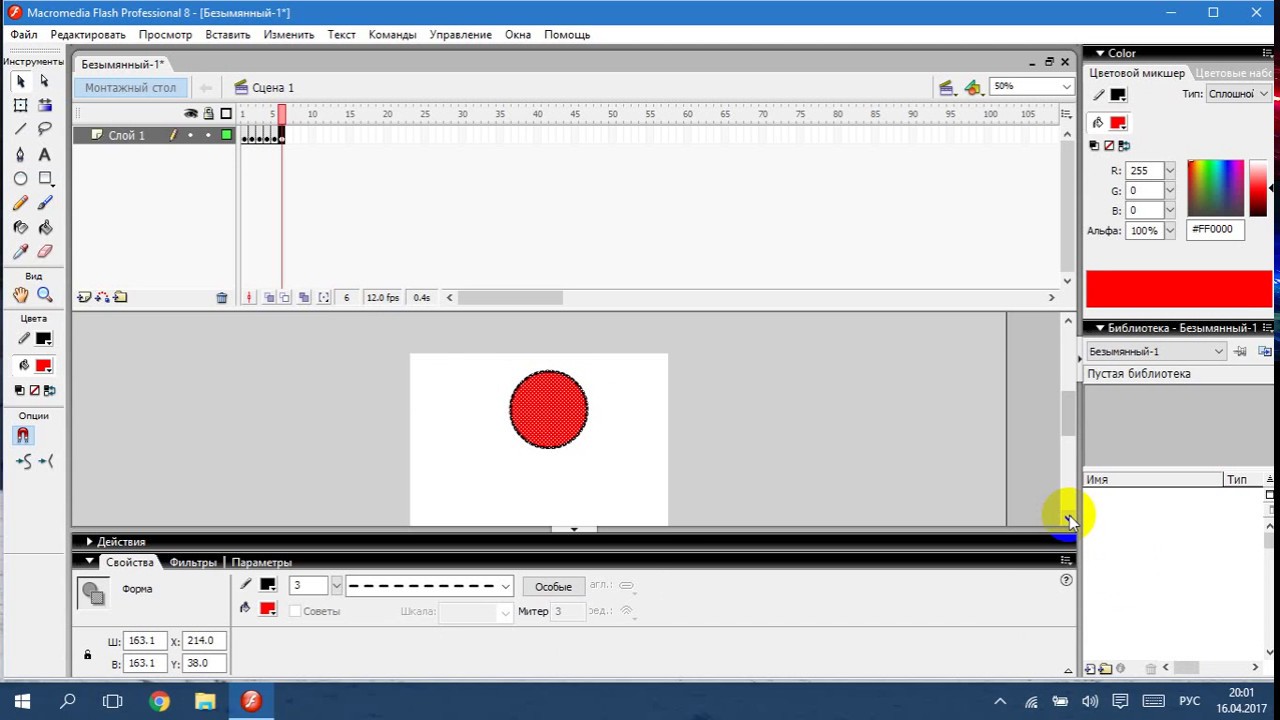Select the white arrow Subselection tool
This screenshot has width=1280, height=720.
pyautogui.click(x=44, y=81)
